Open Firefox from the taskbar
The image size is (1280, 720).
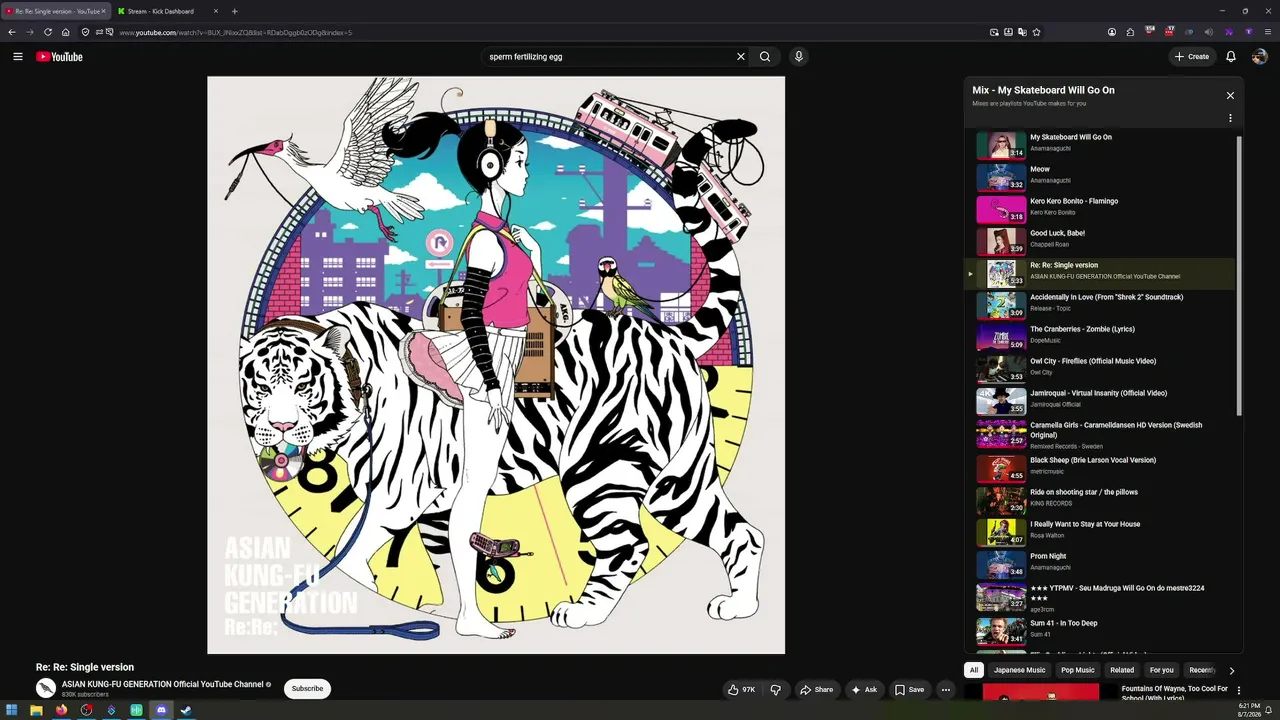point(61,710)
